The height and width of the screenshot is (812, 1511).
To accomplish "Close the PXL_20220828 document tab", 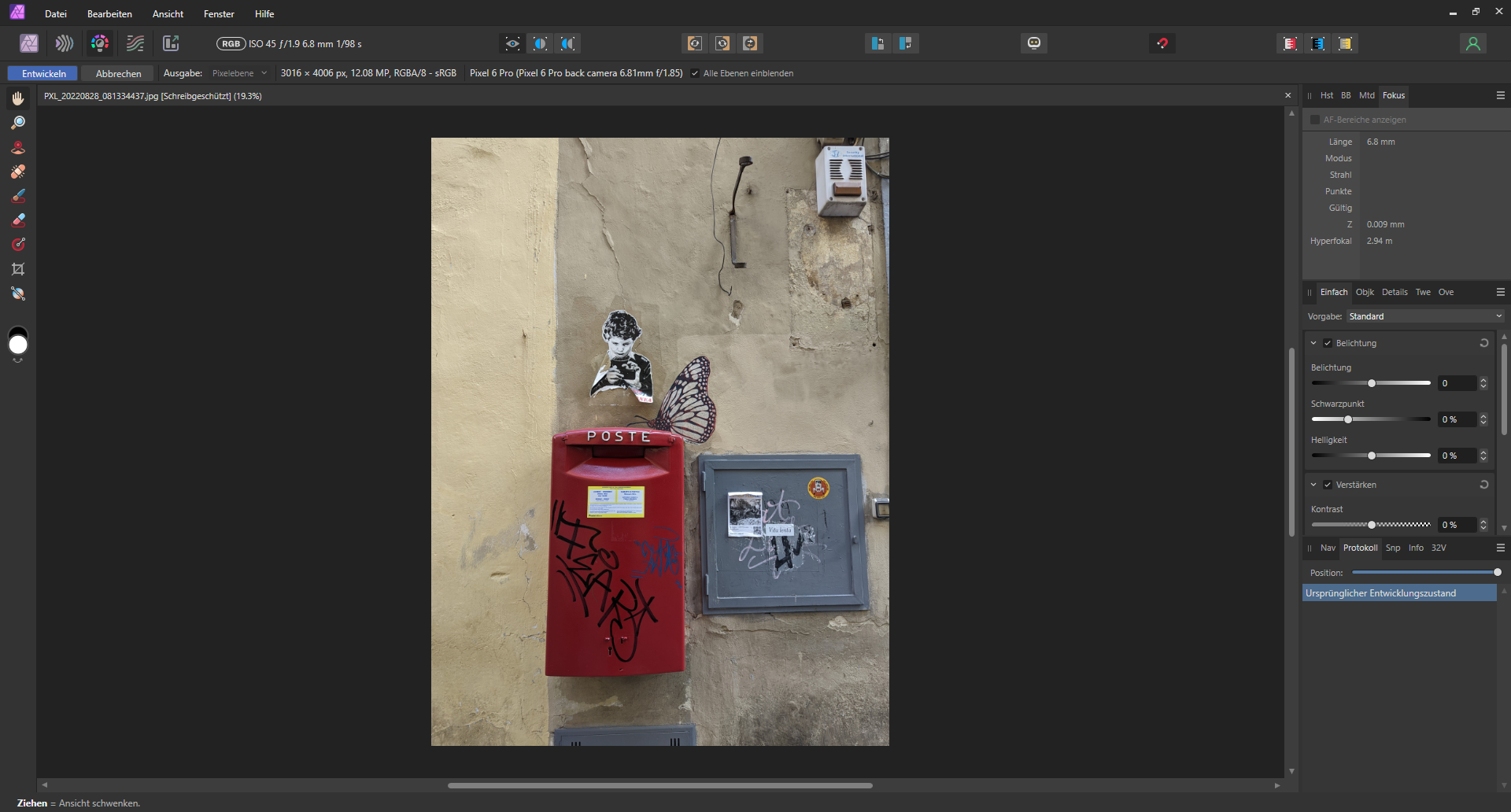I will [1288, 95].
